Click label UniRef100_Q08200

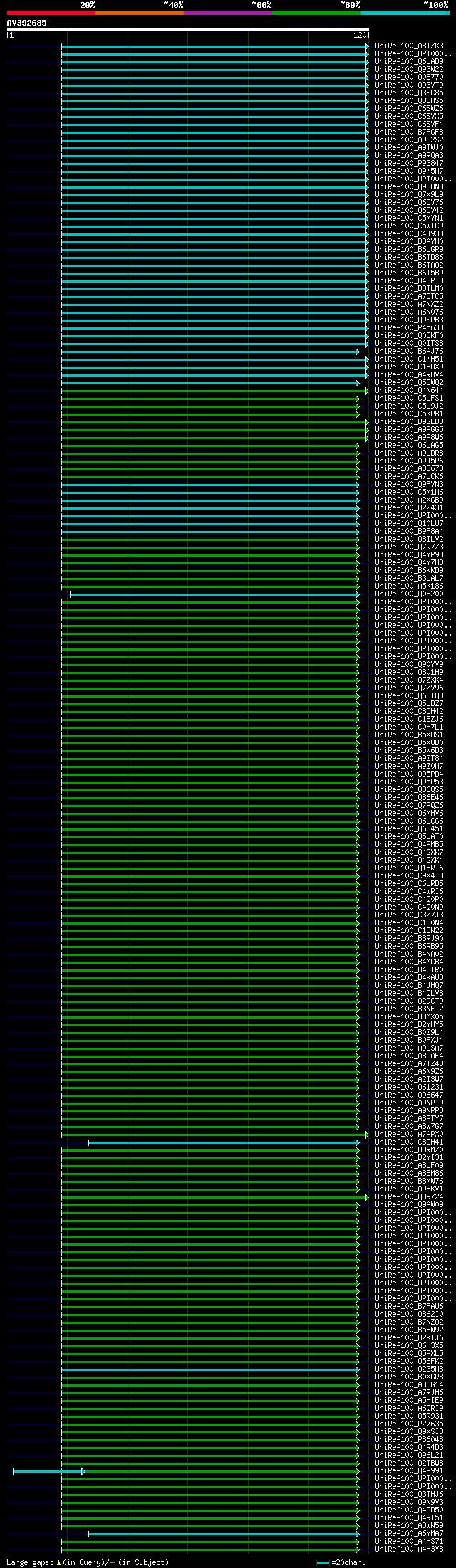pyautogui.click(x=409, y=594)
